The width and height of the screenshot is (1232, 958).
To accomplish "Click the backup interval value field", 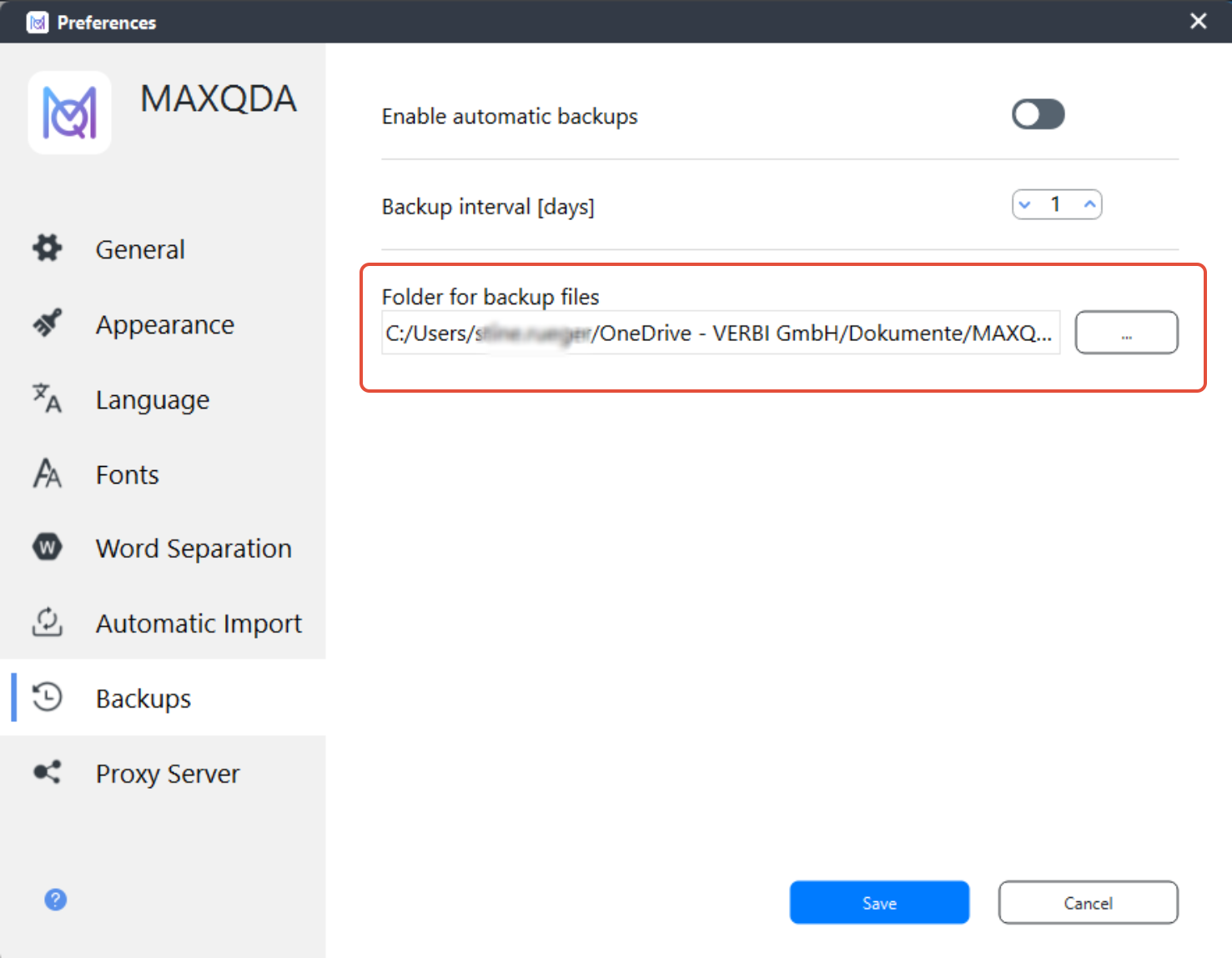I will 1057,204.
